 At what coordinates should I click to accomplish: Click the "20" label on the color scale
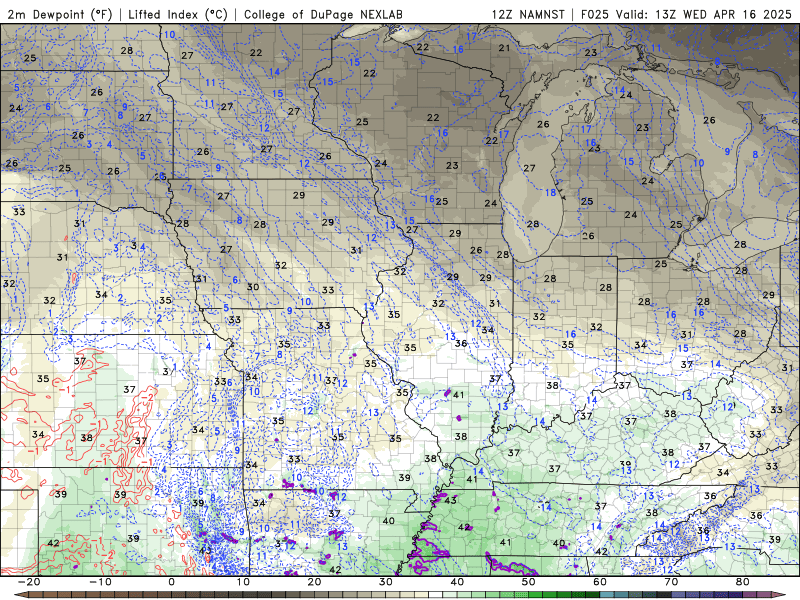tap(314, 582)
